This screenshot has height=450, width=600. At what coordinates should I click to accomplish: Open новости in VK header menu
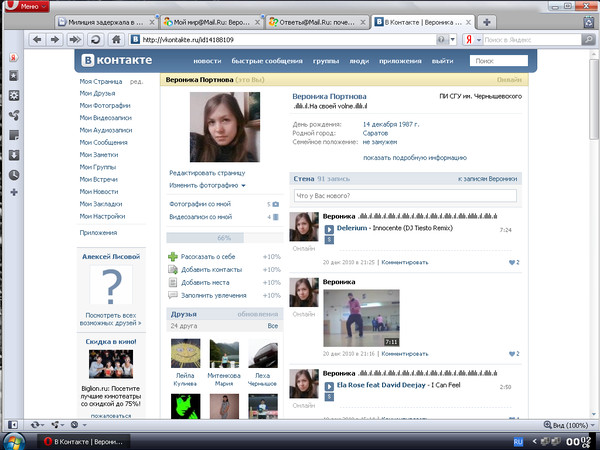click(x=207, y=61)
